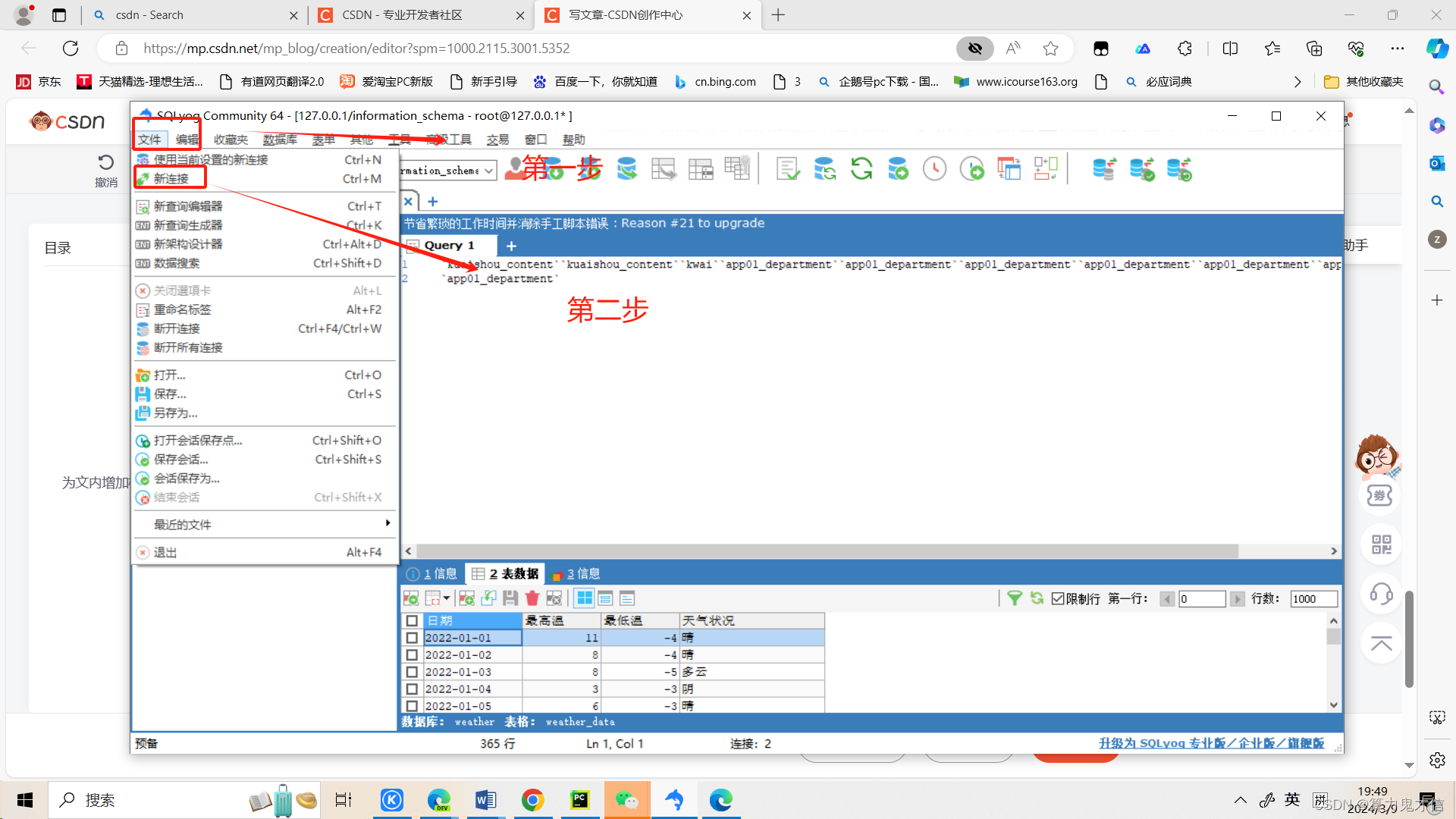Click the execute query schedule clock icon

click(934, 168)
